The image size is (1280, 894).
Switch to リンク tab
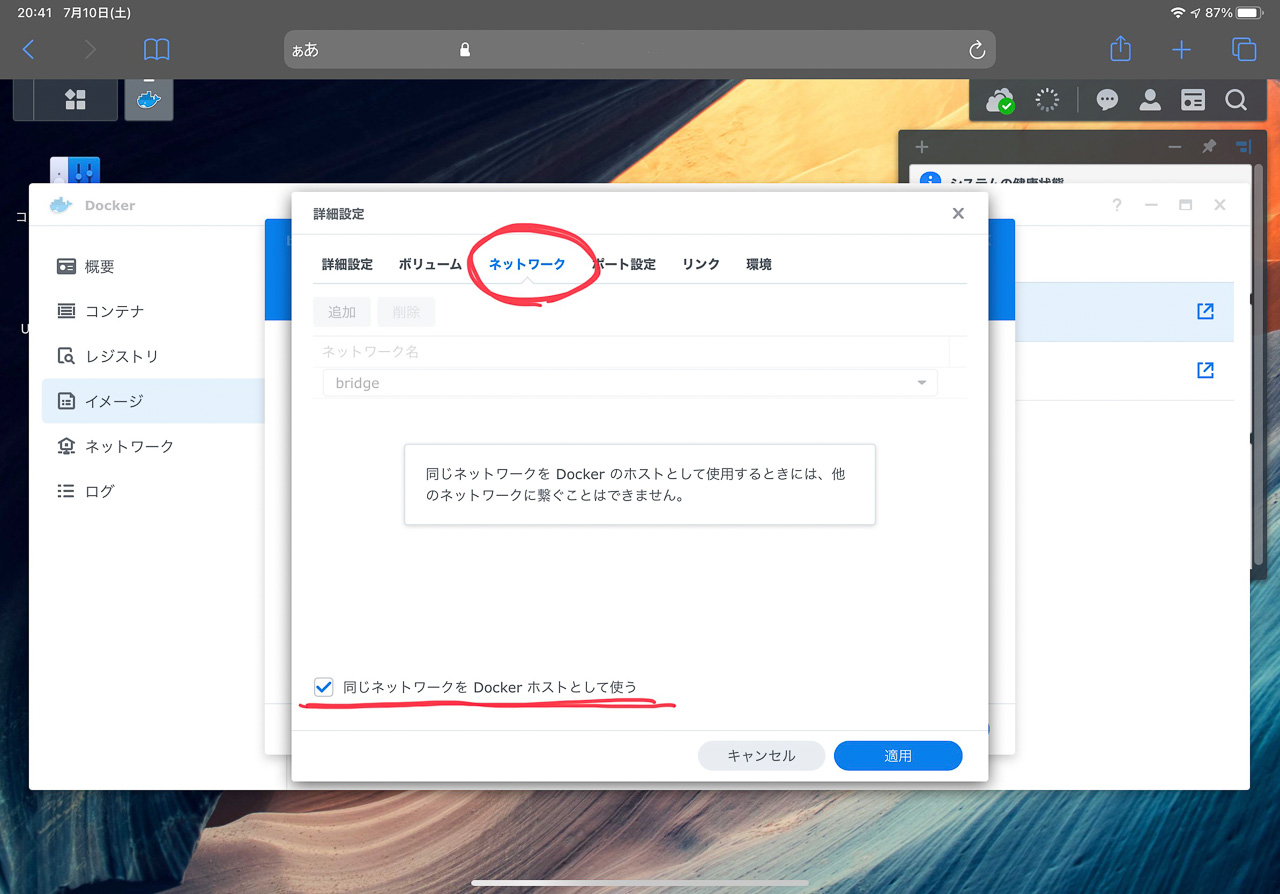coord(701,264)
